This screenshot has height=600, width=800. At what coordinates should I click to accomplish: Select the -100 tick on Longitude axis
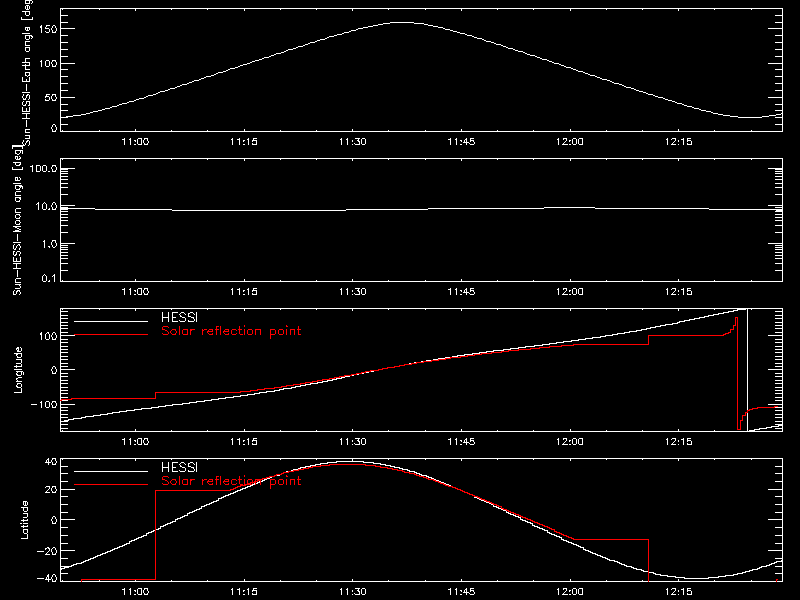[44, 404]
